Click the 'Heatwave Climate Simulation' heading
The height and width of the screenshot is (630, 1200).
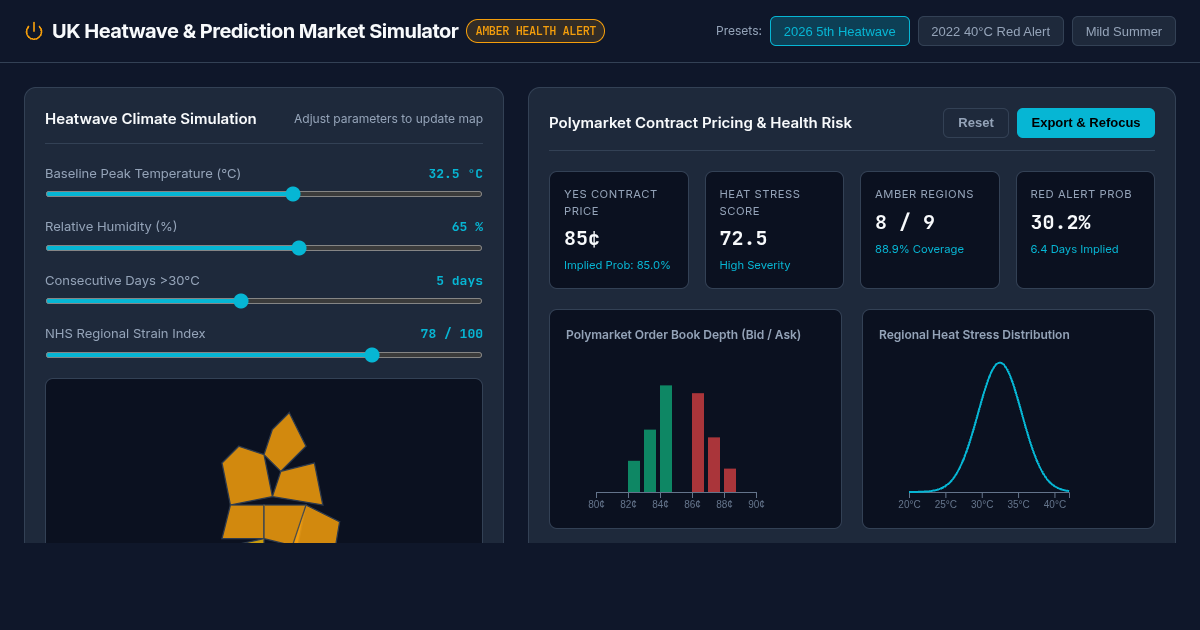(x=151, y=119)
